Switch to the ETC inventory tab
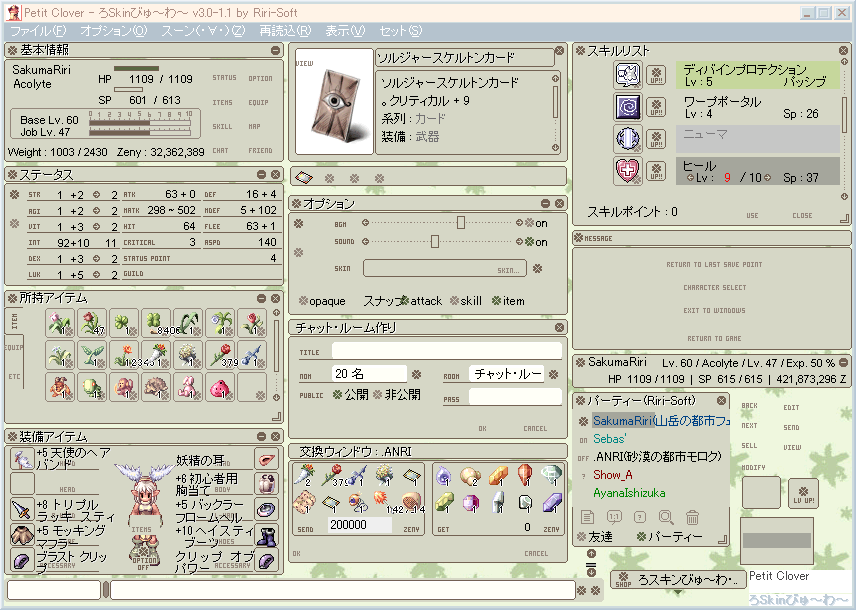Image resolution: width=856 pixels, height=610 pixels. point(14,376)
